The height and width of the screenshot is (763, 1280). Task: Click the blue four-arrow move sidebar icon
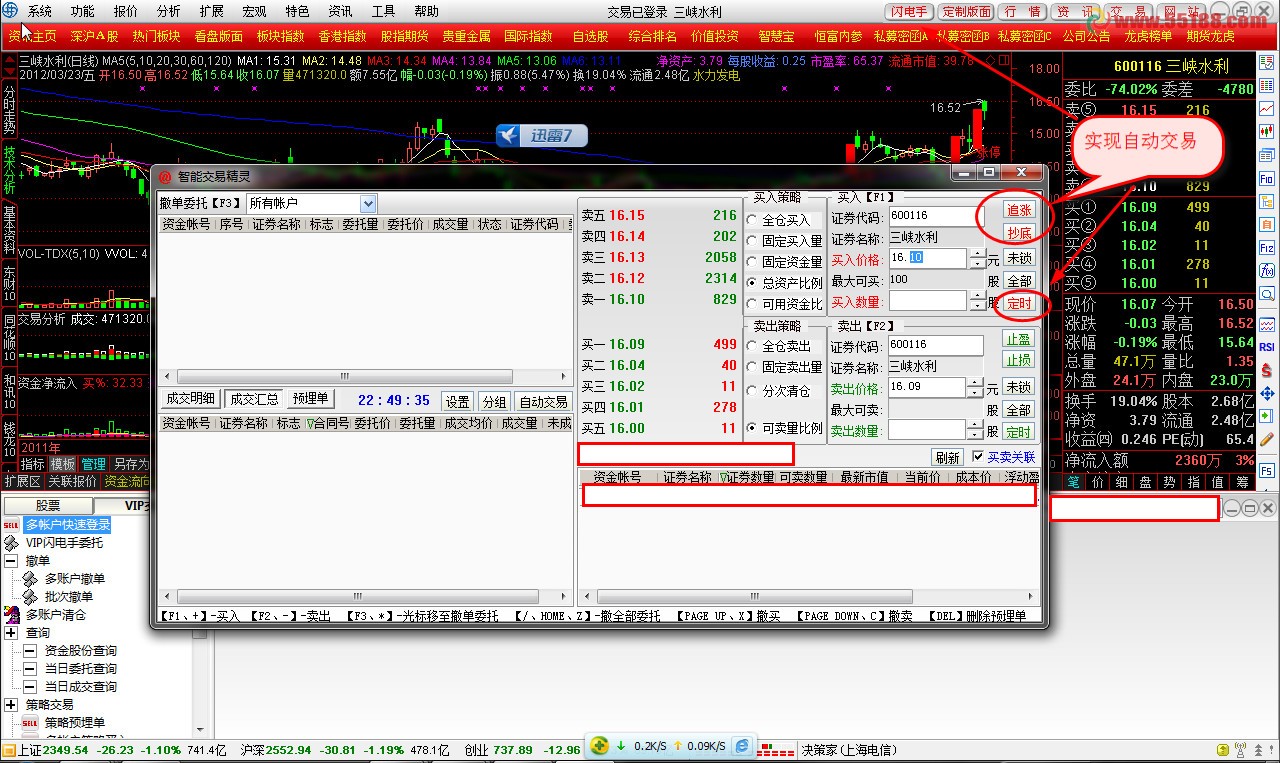(1267, 393)
